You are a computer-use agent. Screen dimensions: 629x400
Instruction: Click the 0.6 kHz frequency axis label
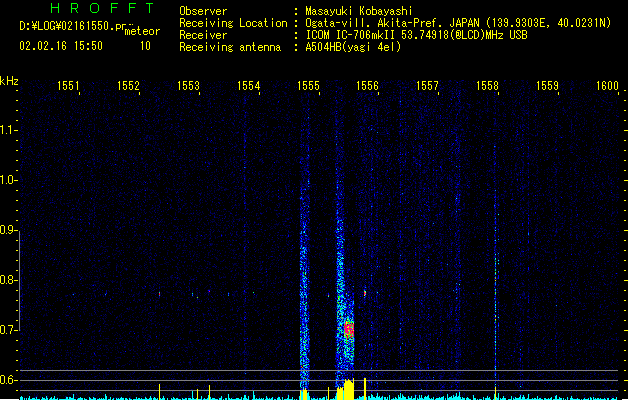(8, 380)
